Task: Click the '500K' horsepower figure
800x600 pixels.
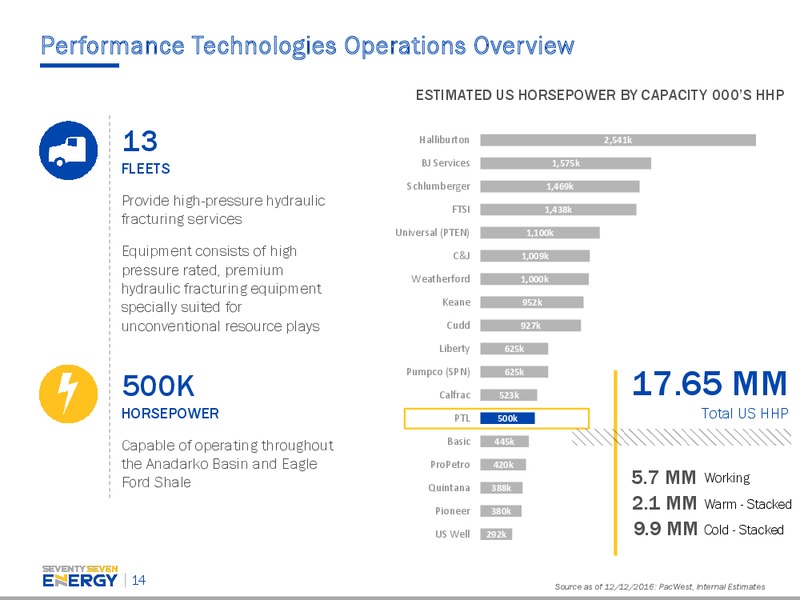Action: tap(158, 385)
